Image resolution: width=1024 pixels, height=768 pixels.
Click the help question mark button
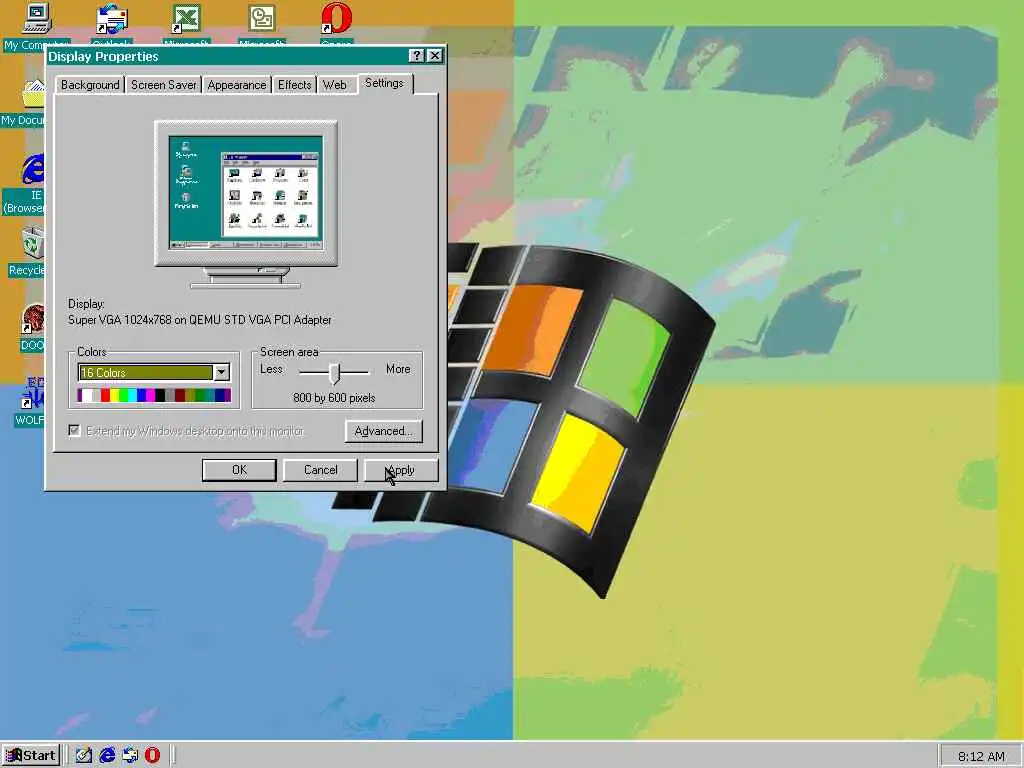[x=417, y=56]
